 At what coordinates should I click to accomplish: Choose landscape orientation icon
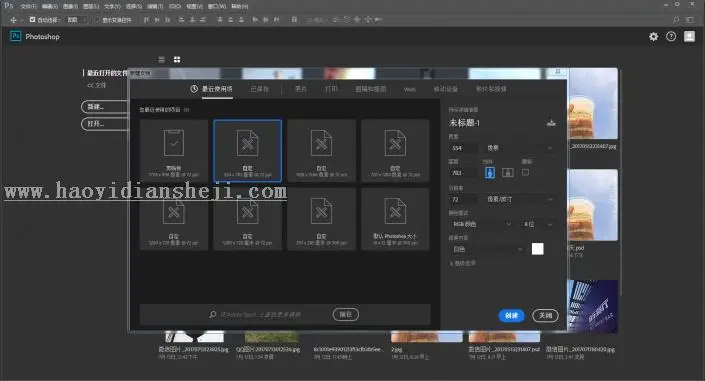pyautogui.click(x=508, y=172)
